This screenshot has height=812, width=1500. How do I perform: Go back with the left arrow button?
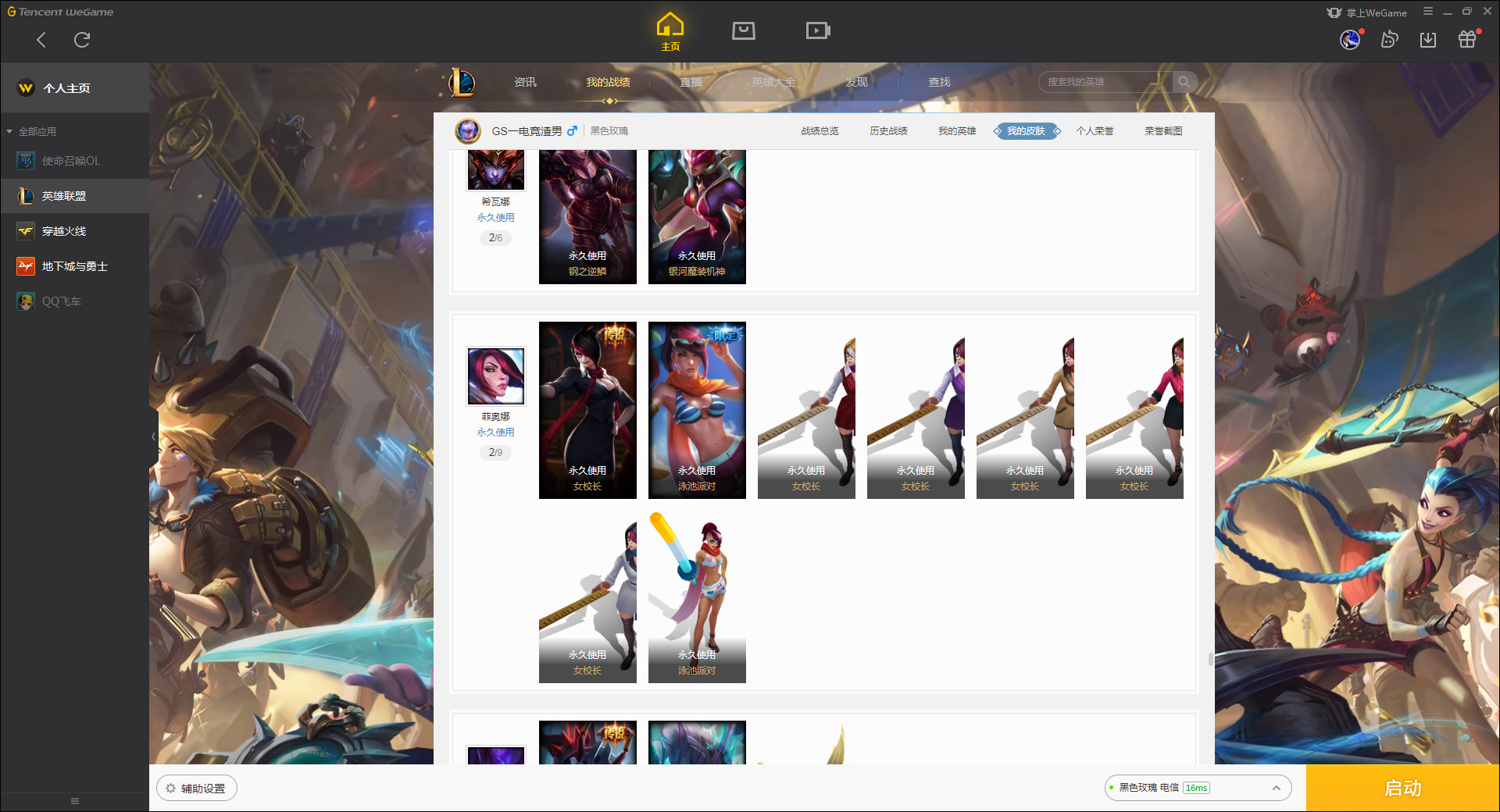41,40
